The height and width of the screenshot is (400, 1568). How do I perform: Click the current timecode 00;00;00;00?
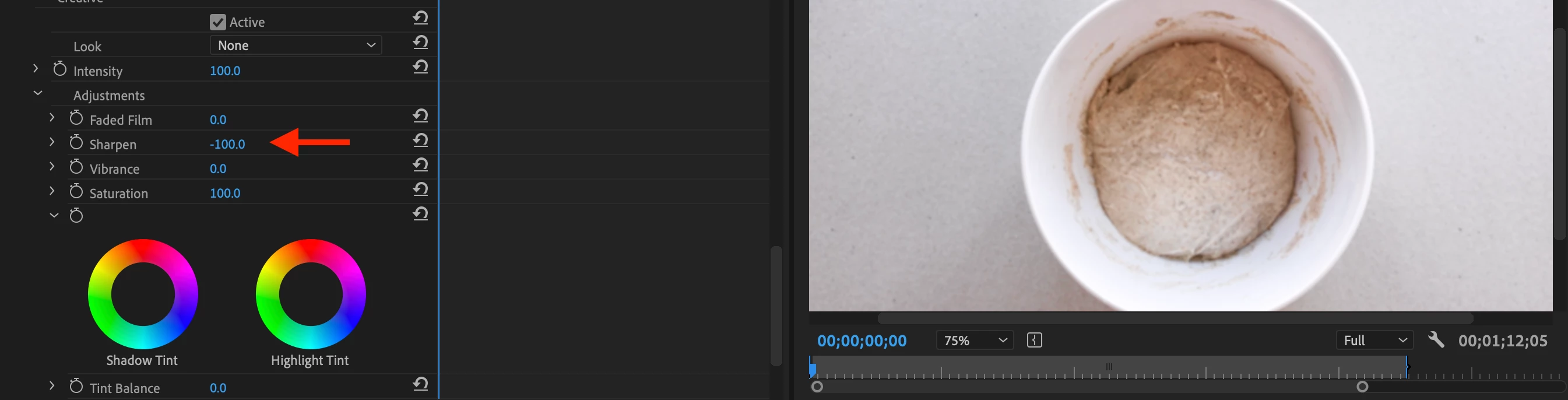click(x=862, y=341)
